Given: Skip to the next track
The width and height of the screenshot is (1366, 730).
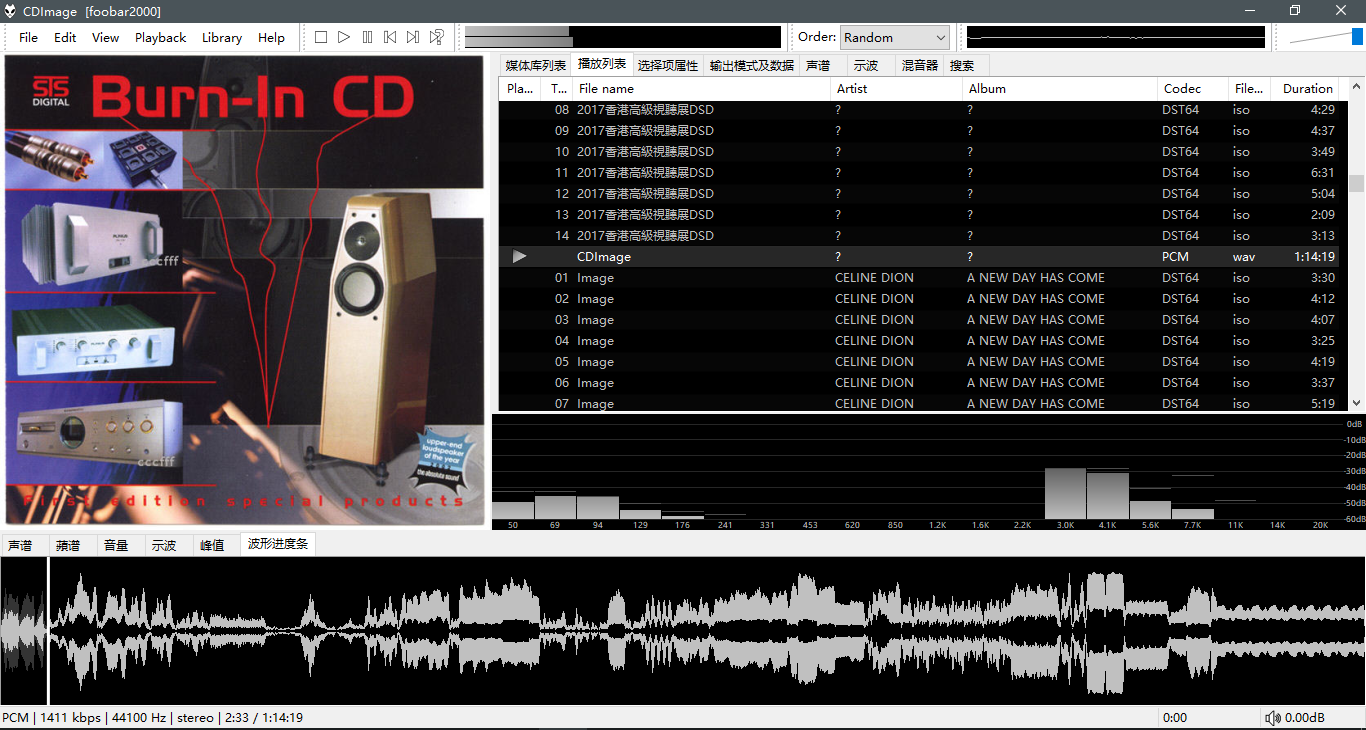Looking at the screenshot, I should pos(413,37).
